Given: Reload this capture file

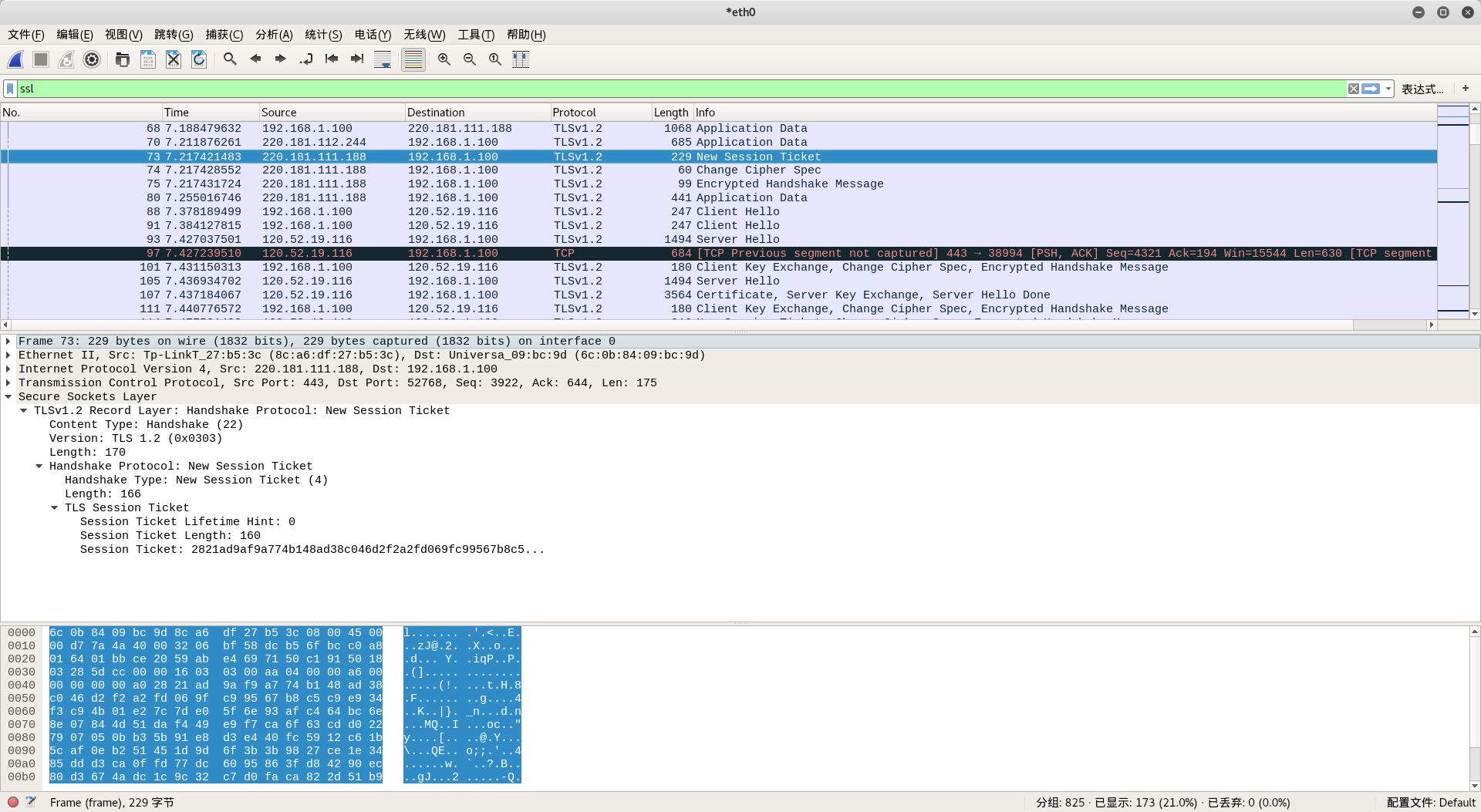Looking at the screenshot, I should pyautogui.click(x=199, y=59).
